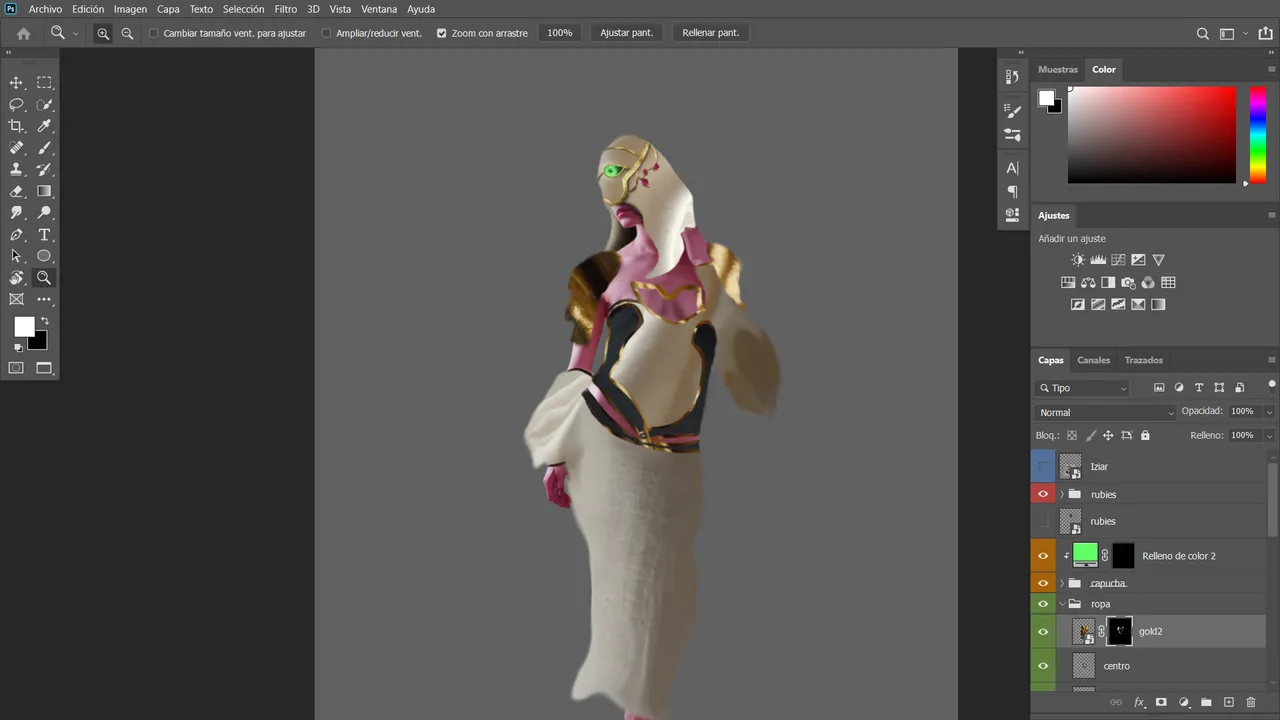Switch to the Trazados tab

1143,360
